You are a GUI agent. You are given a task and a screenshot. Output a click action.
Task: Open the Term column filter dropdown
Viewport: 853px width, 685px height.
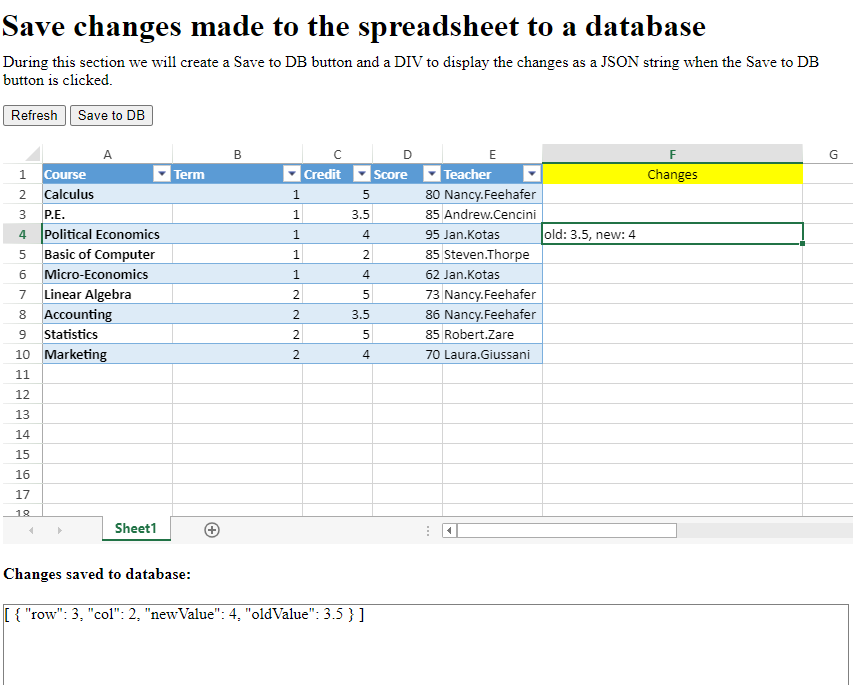click(292, 174)
